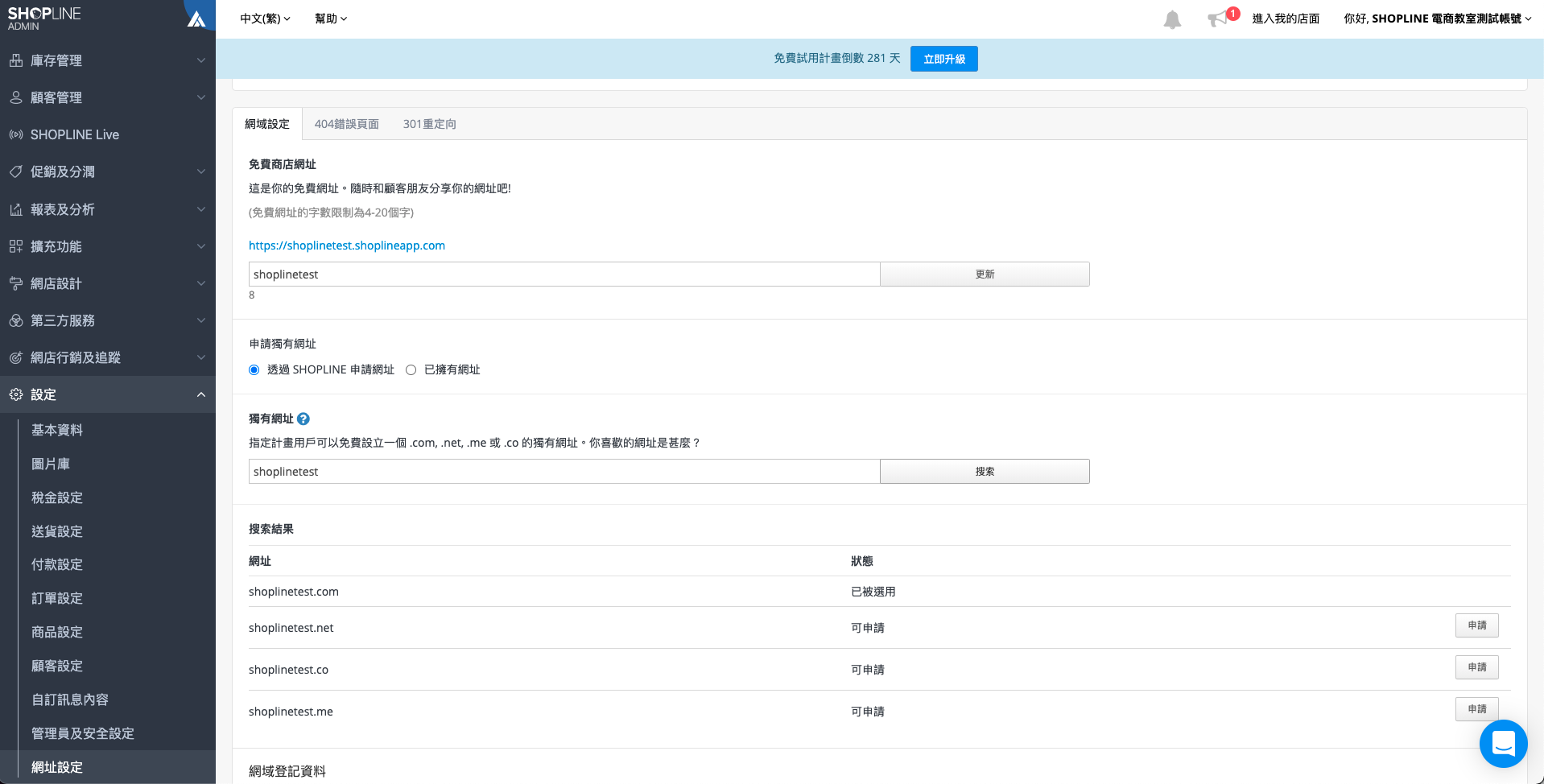The height and width of the screenshot is (784, 1544).
Task: Click the help question mark beside 獨有網址
Action: coord(303,419)
